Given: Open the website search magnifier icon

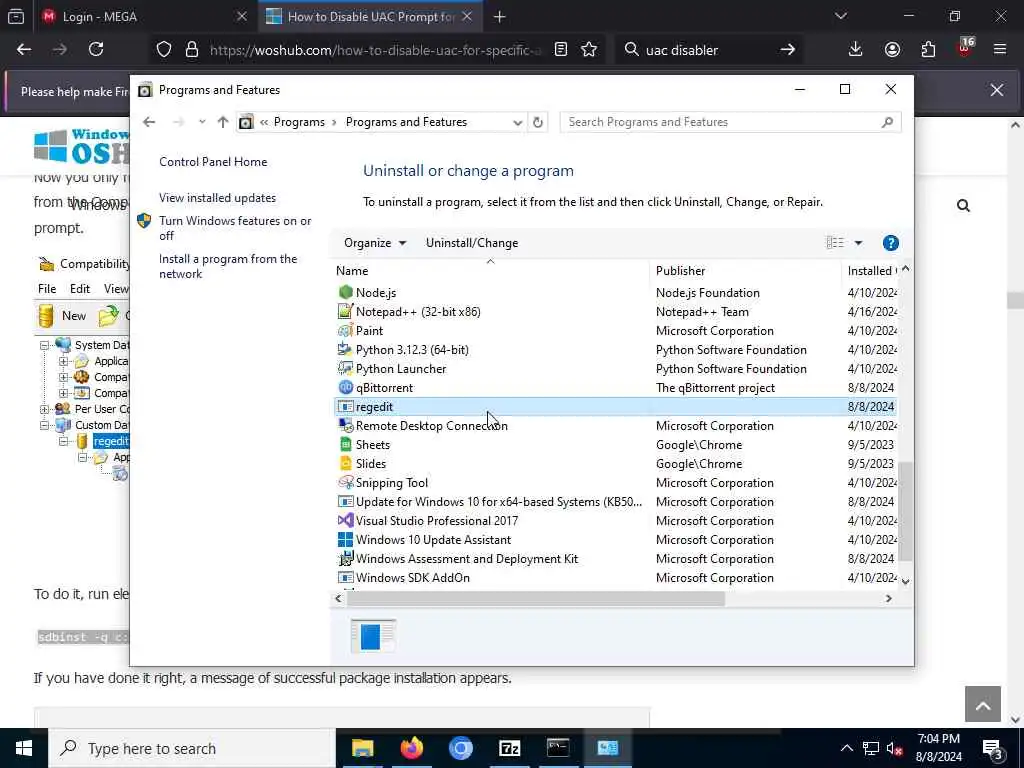Looking at the screenshot, I should point(963,206).
